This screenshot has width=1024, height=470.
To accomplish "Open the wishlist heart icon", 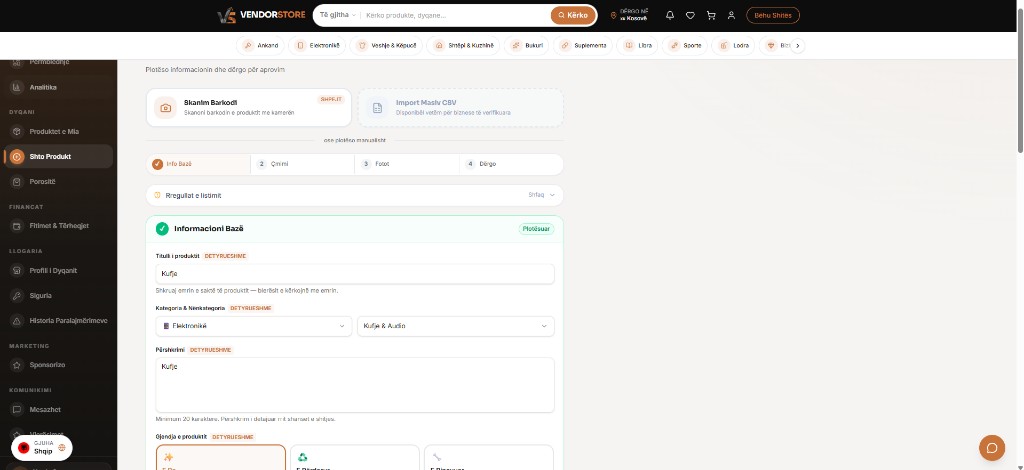I will pos(690,15).
